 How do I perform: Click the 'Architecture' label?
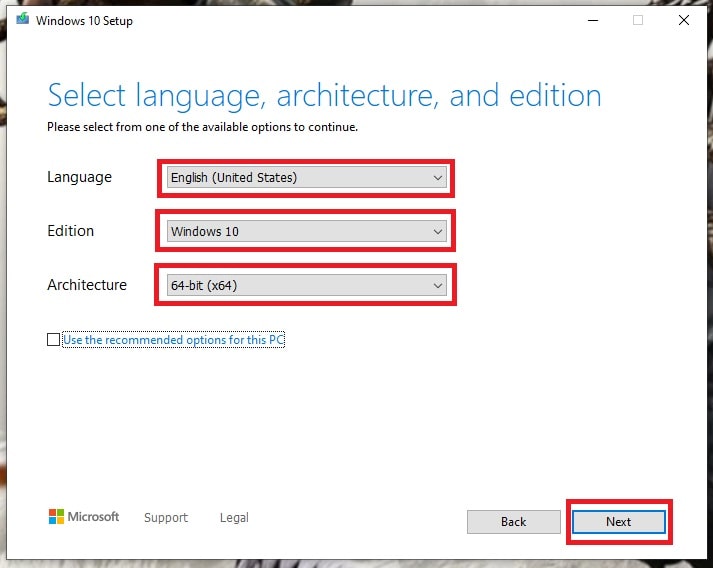click(x=87, y=285)
